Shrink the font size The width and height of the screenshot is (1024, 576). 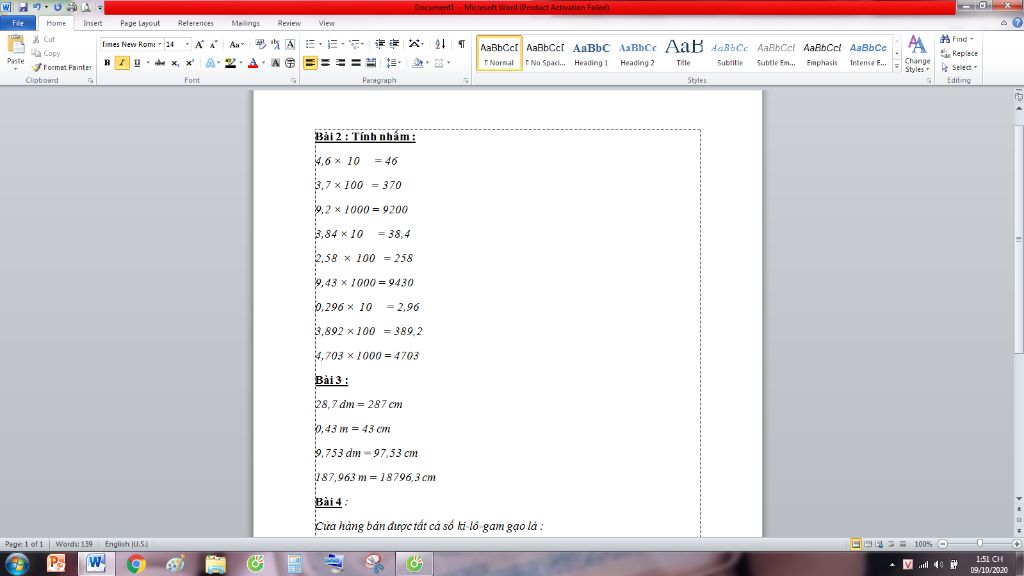[213, 44]
